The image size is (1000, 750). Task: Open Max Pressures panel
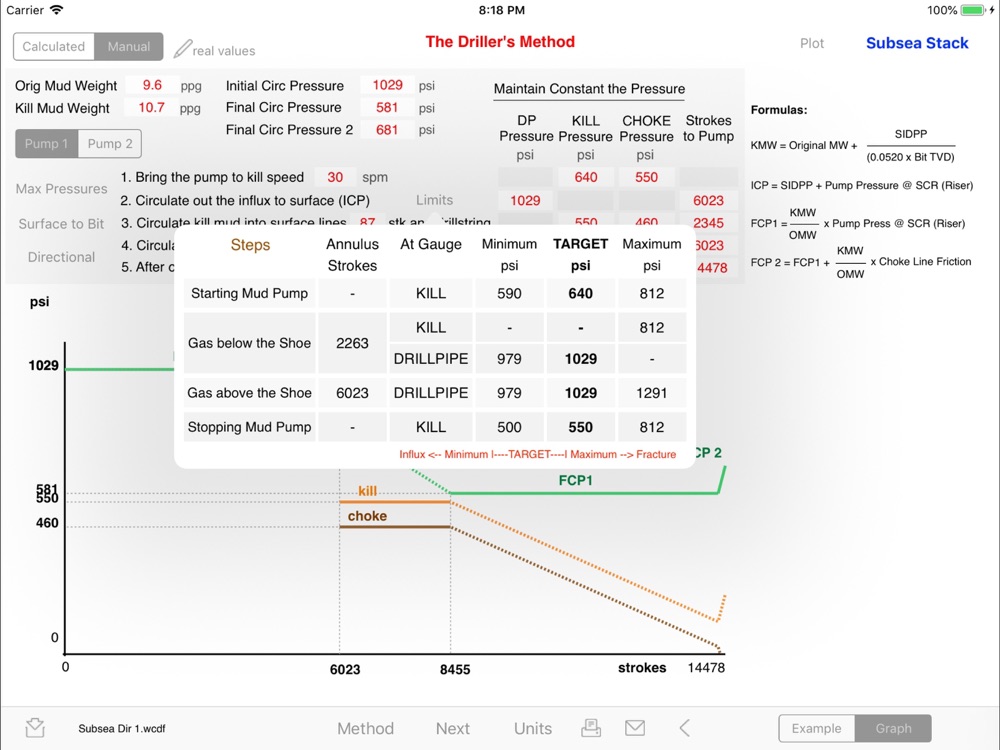[61, 189]
